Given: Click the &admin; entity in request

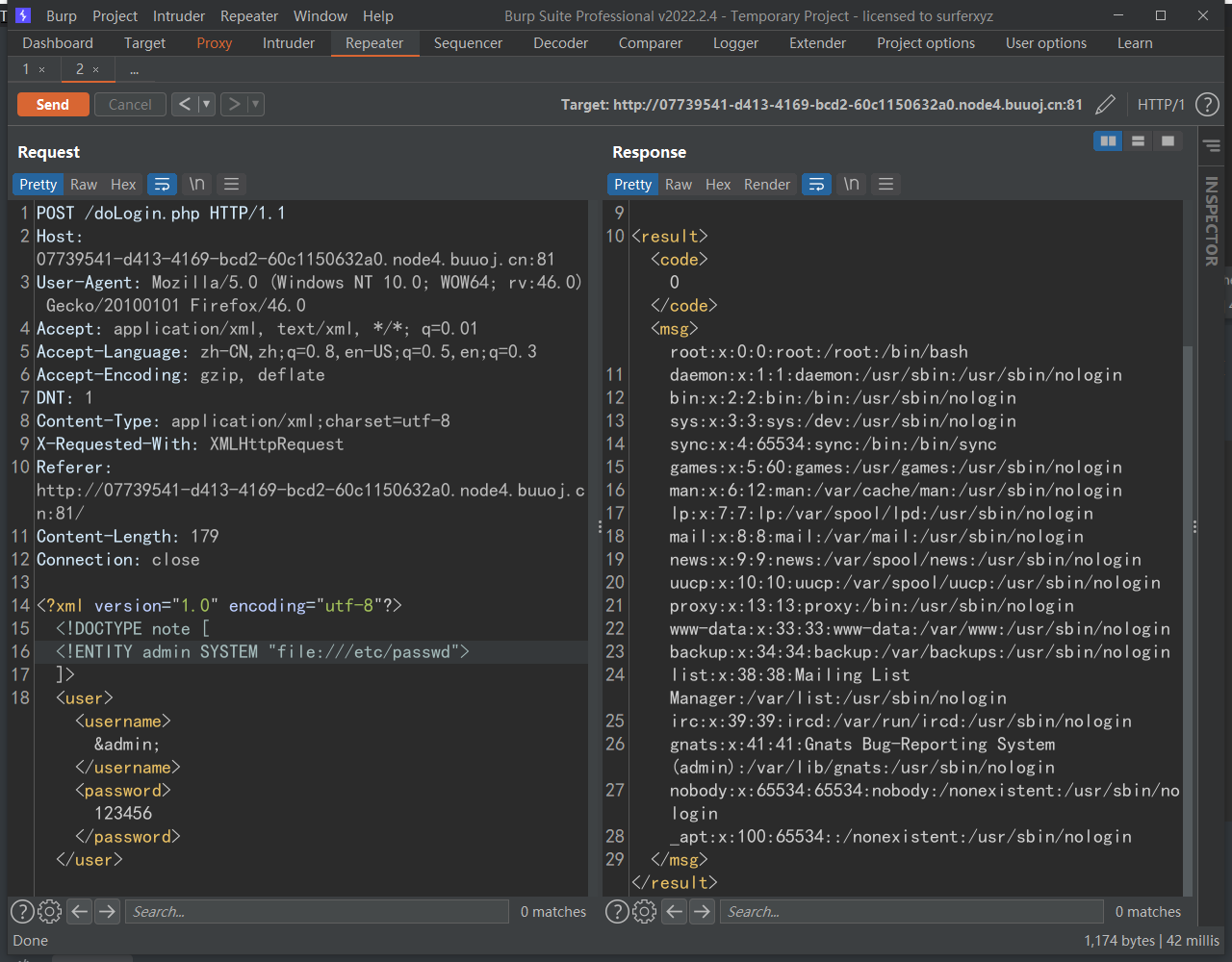Looking at the screenshot, I should point(127,745).
